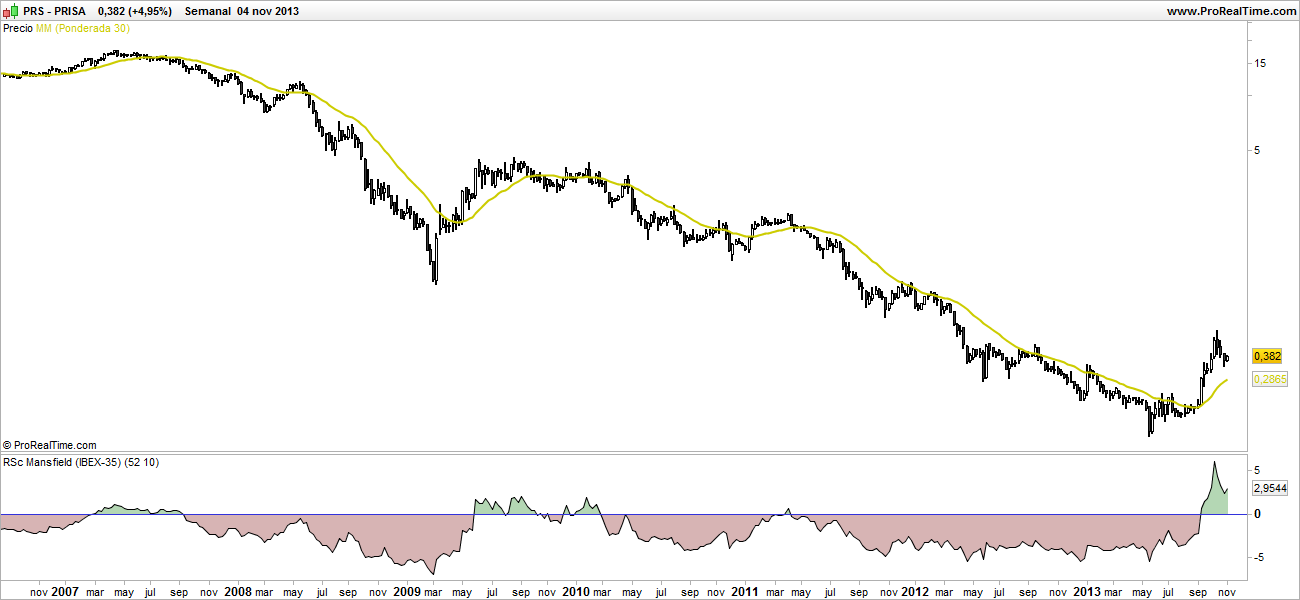Screen dimensions: 1300x600
Task: Click the yellow 0,2865 moving average tag
Action: (x=1270, y=380)
